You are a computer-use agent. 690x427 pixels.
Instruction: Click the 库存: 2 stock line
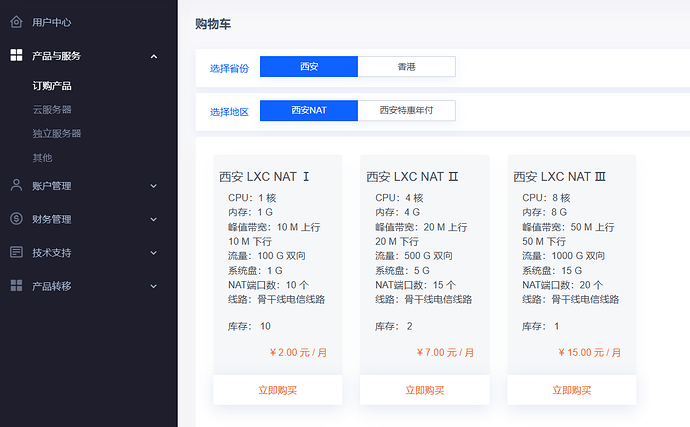pos(394,326)
